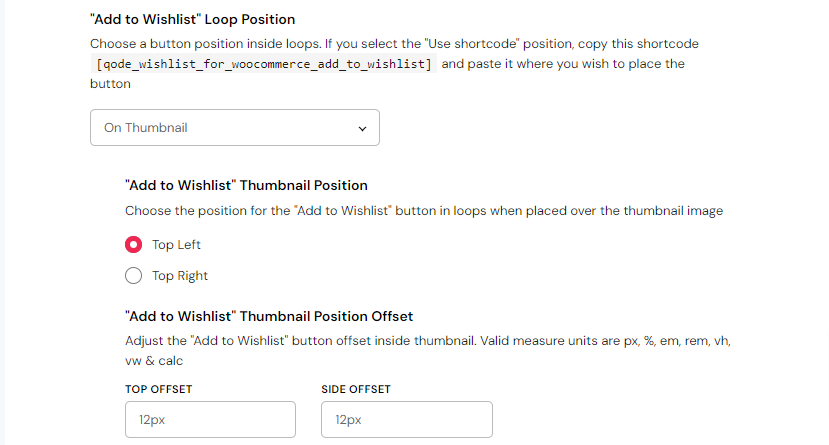Viewport: 829px width, 445px height.
Task: Click the "Add to Wishlist" Loop Position heading
Action: pos(192,19)
